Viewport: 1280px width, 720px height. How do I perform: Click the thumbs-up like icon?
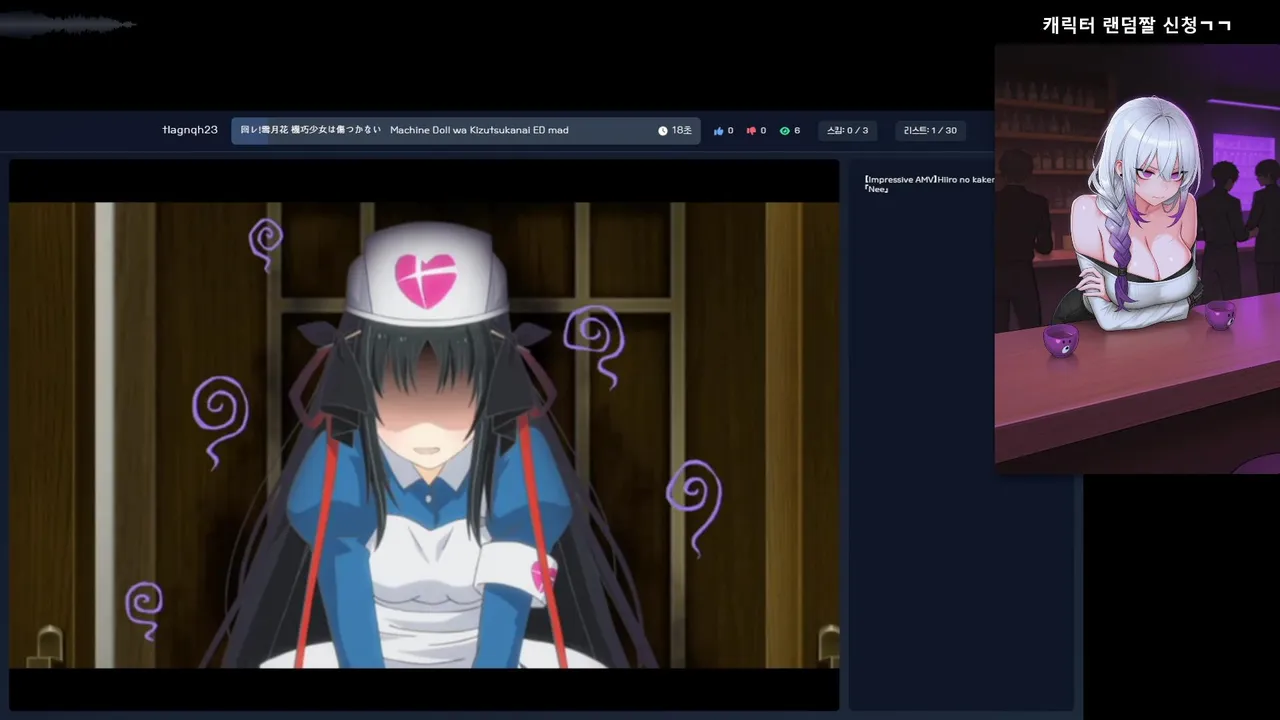point(719,131)
